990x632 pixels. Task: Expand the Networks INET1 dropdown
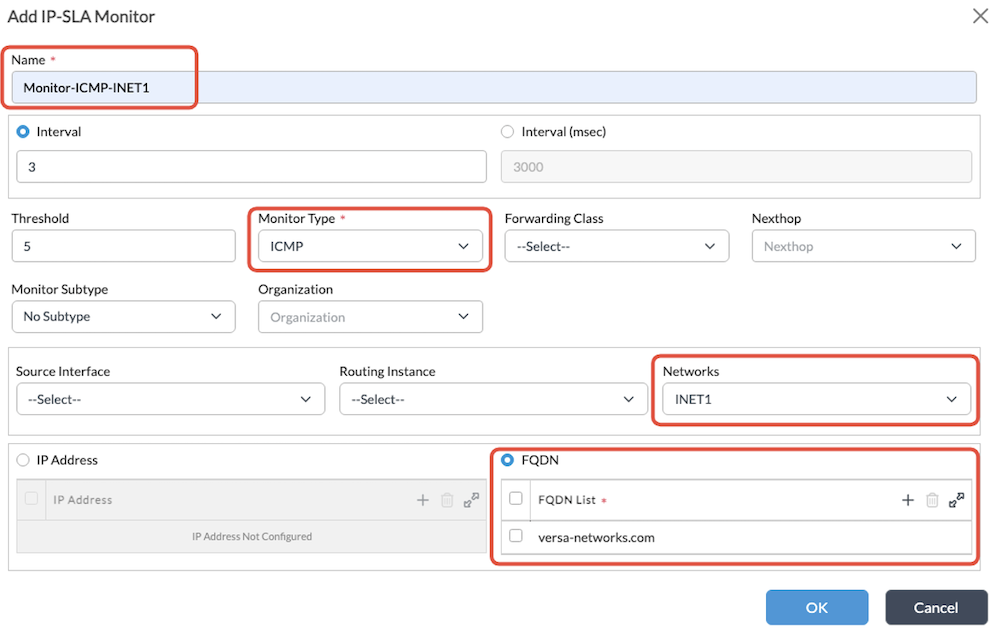point(816,399)
